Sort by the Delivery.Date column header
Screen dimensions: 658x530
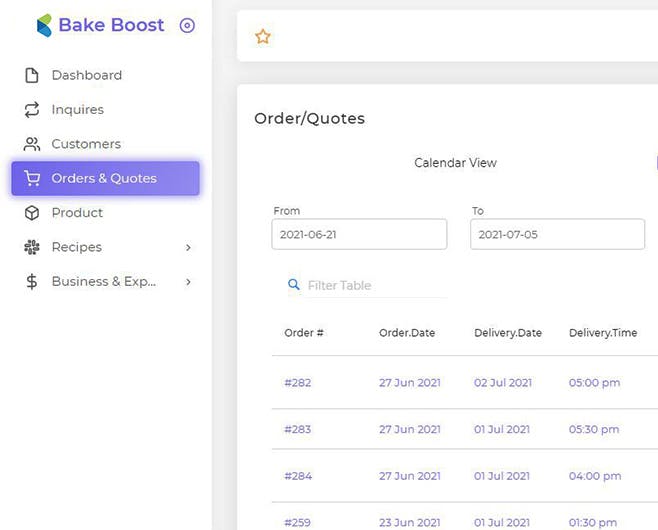pos(508,333)
